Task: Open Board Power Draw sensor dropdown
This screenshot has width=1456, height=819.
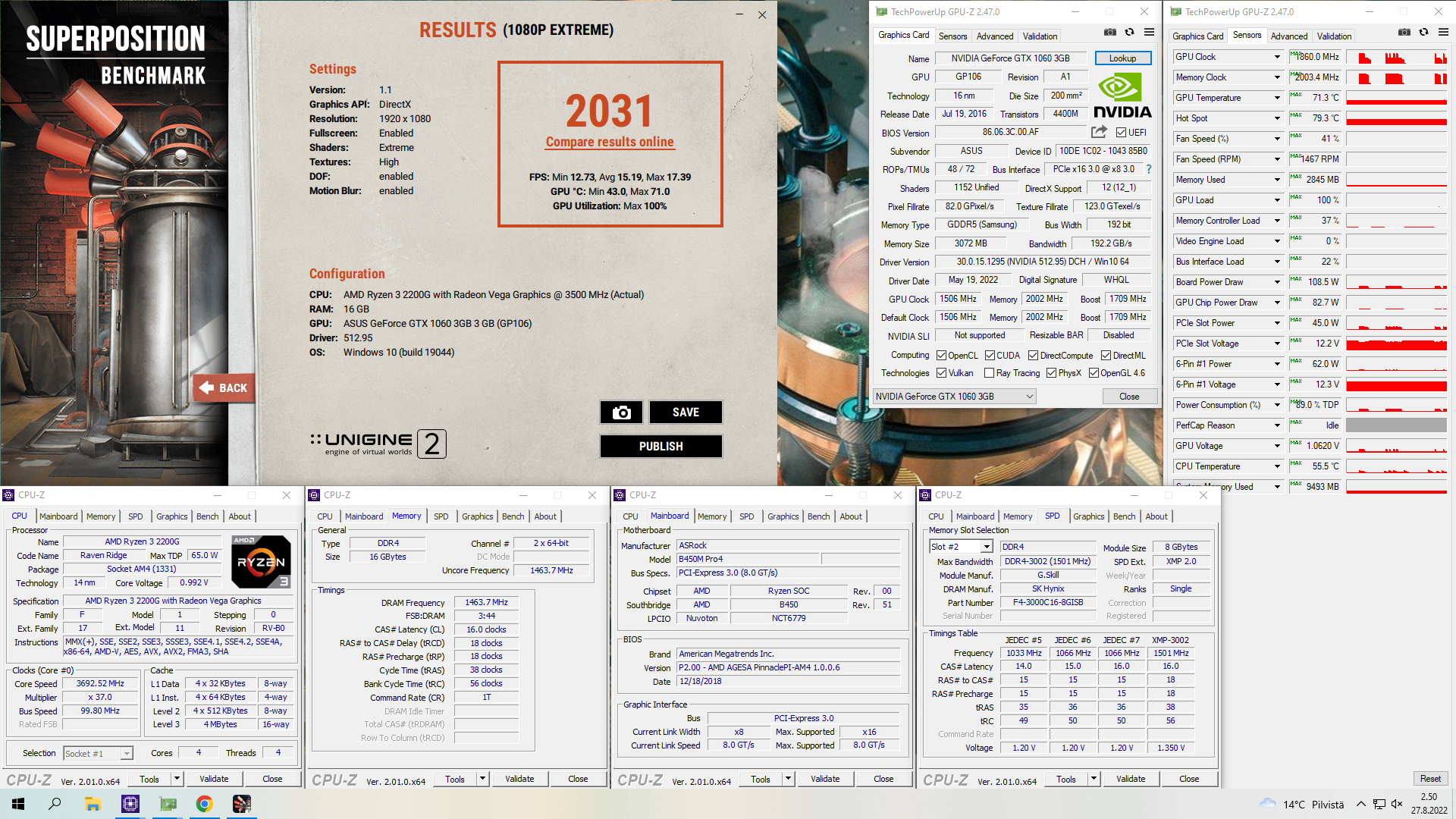Action: (x=1277, y=282)
